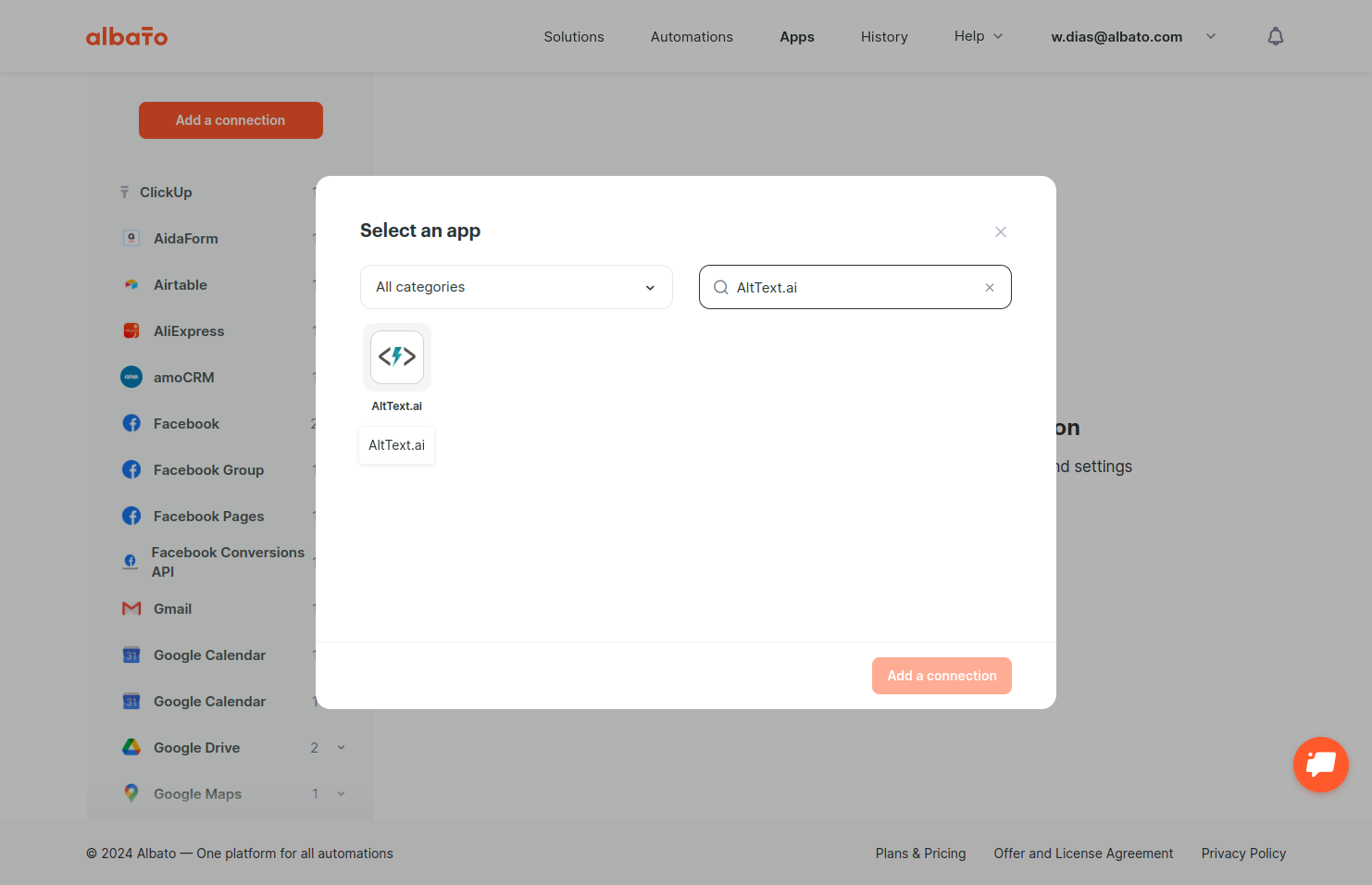Screen dimensions: 1372x885
Task: Open the History section
Action: 884,37
